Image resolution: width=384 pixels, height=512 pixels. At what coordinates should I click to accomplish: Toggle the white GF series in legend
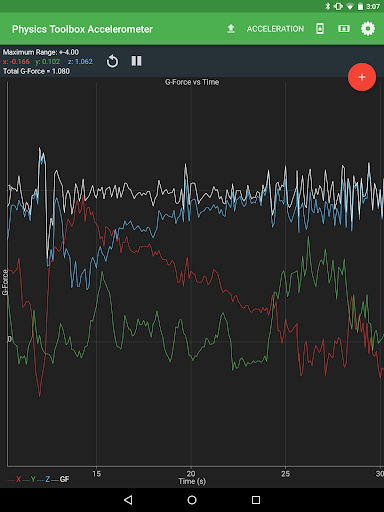click(x=60, y=479)
